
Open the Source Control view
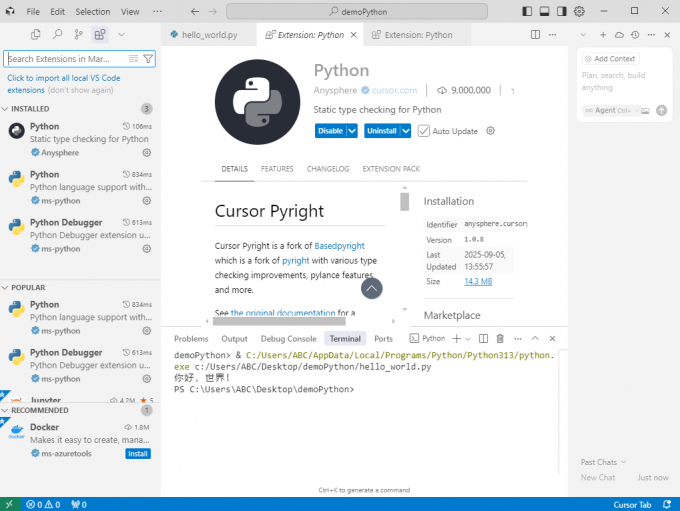78,34
